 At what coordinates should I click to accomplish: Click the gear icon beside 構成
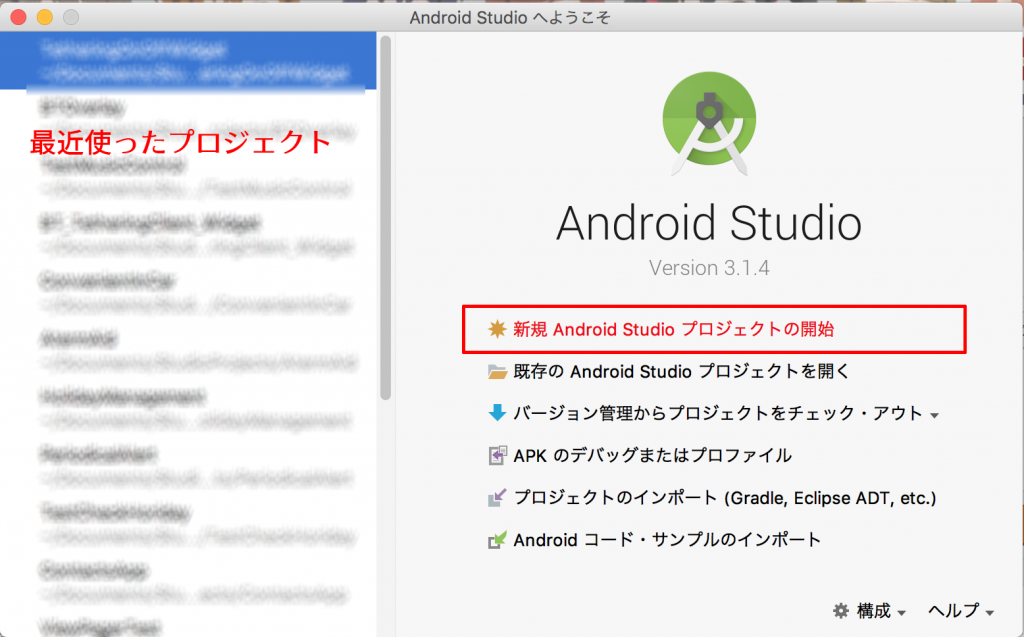(x=840, y=611)
